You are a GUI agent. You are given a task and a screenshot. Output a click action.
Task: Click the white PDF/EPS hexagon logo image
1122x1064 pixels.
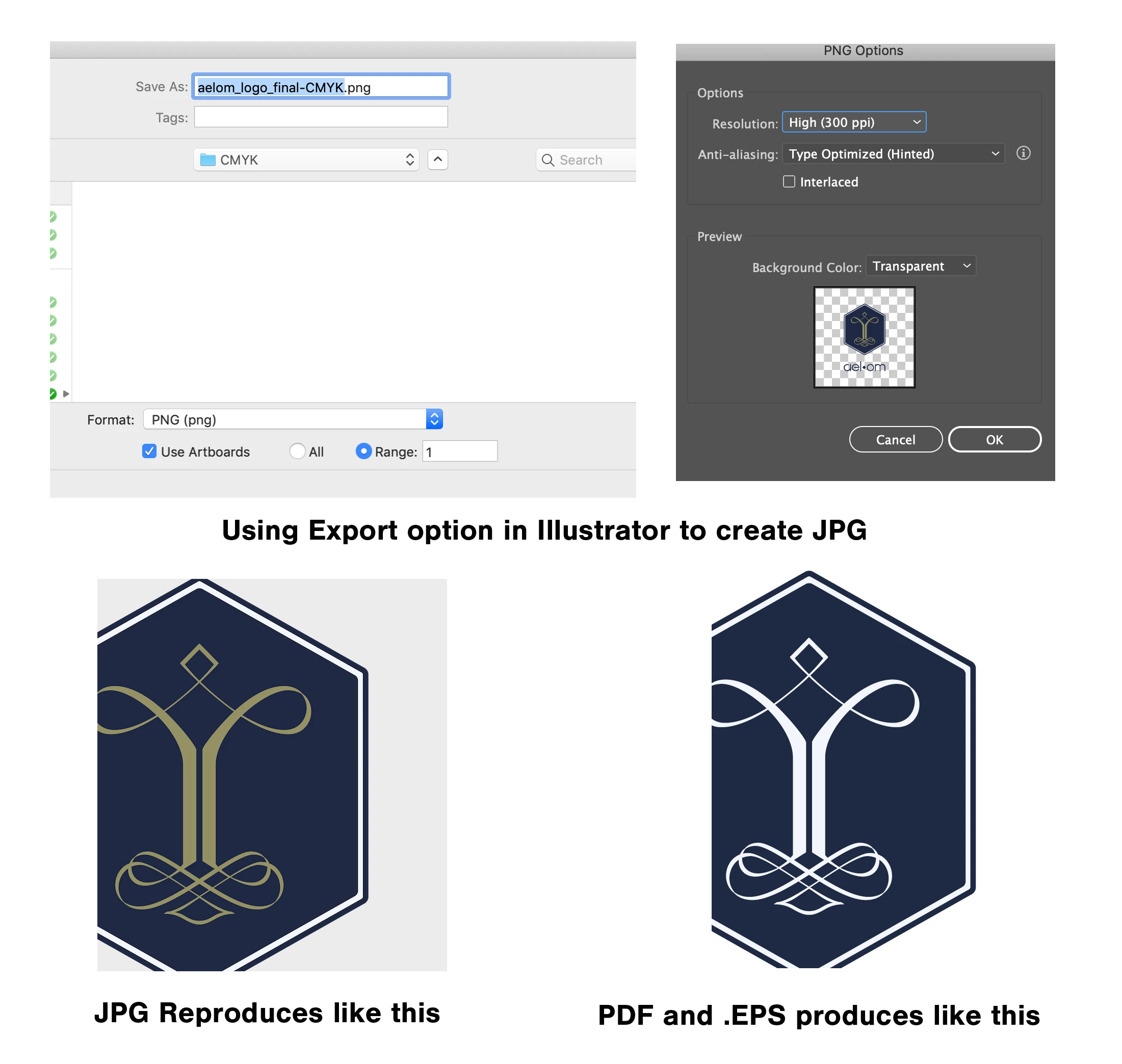(x=842, y=768)
